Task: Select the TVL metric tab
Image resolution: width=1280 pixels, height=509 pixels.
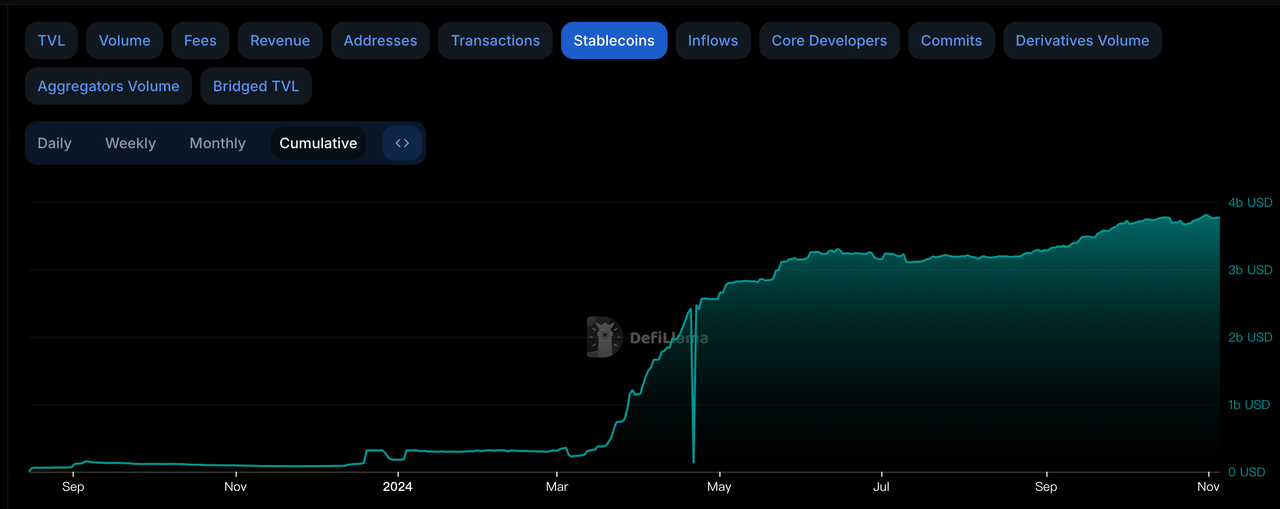Action: tap(51, 41)
